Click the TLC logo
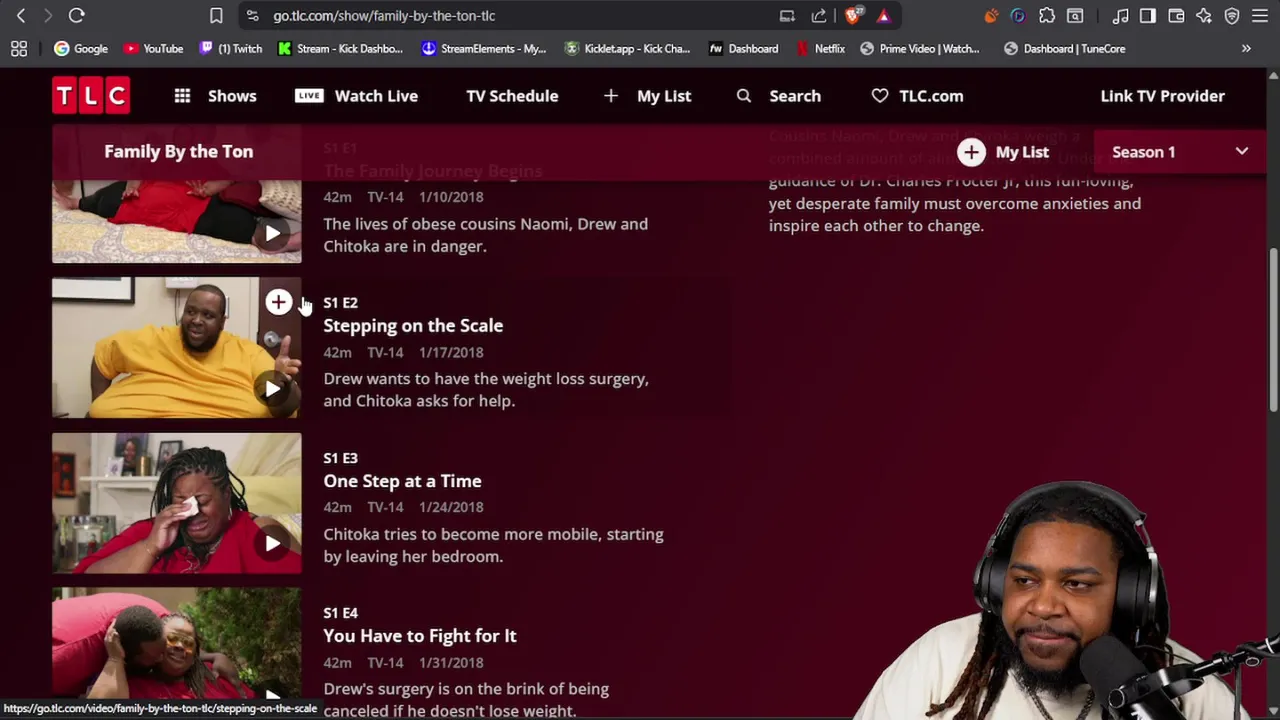Viewport: 1280px width, 720px height. 91,96
